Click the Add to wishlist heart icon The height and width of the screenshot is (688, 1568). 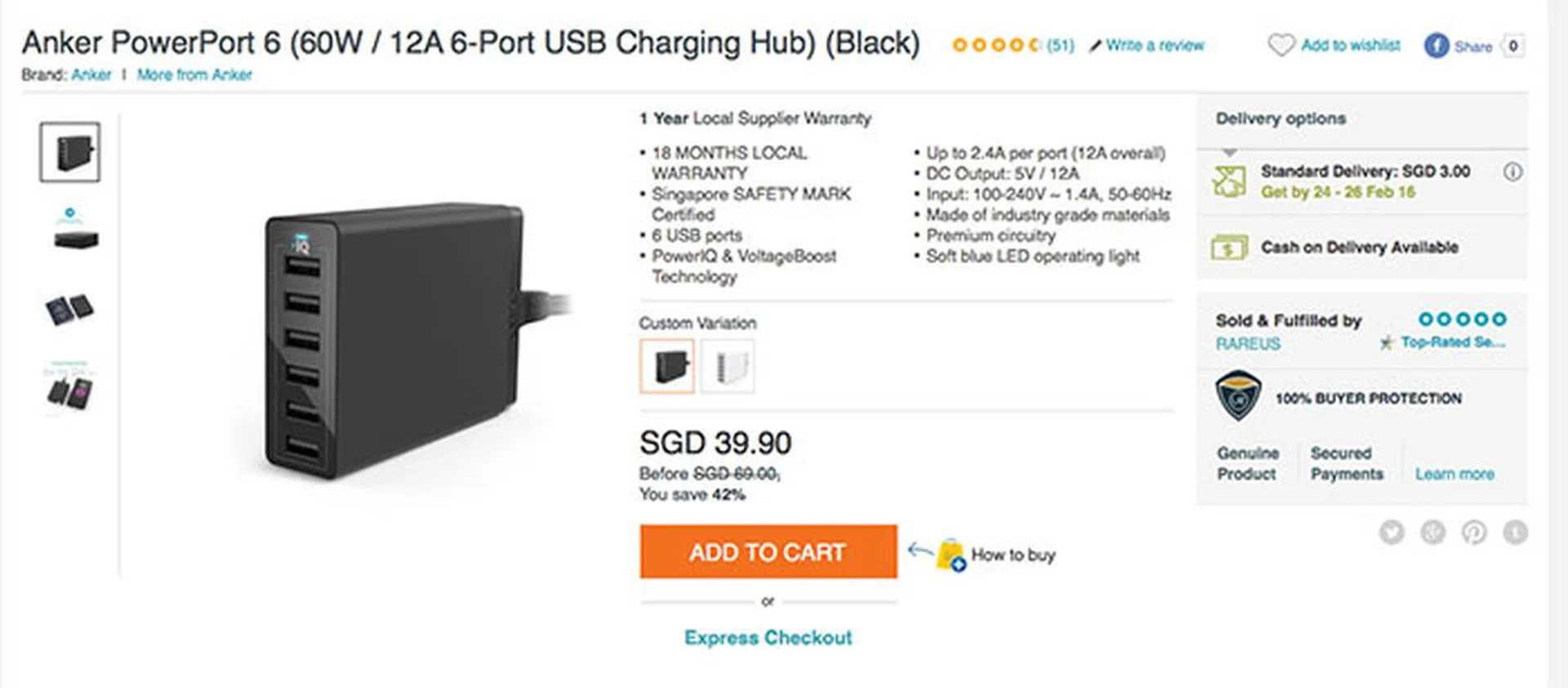(1281, 45)
